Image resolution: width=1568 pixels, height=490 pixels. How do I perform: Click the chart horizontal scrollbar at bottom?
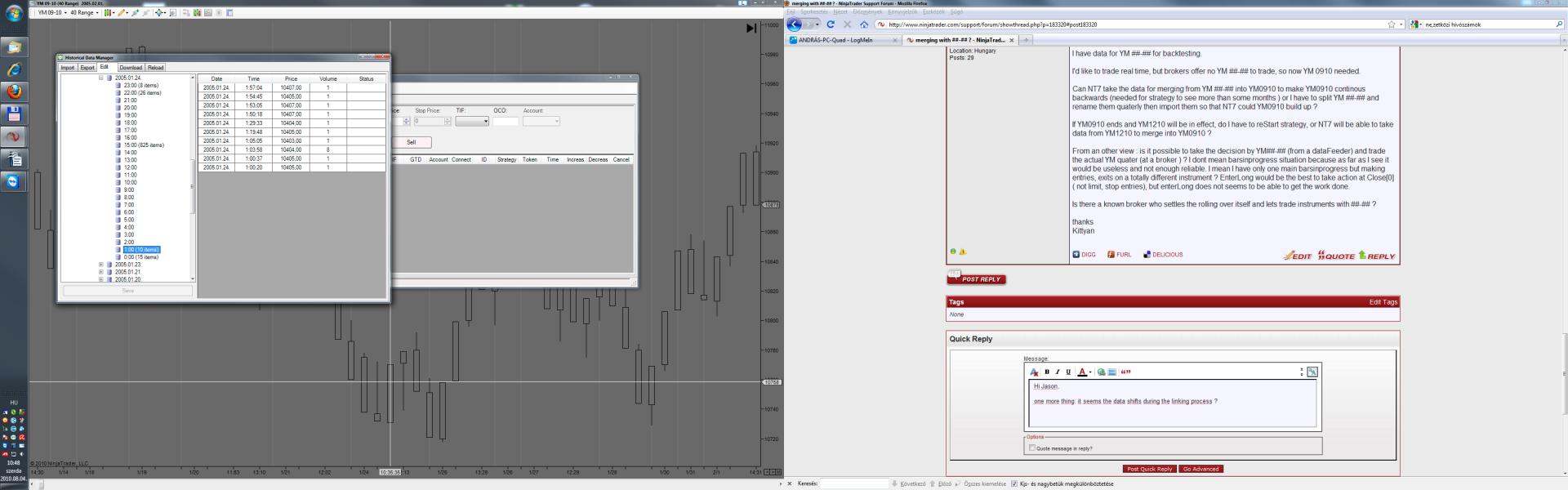(x=408, y=484)
